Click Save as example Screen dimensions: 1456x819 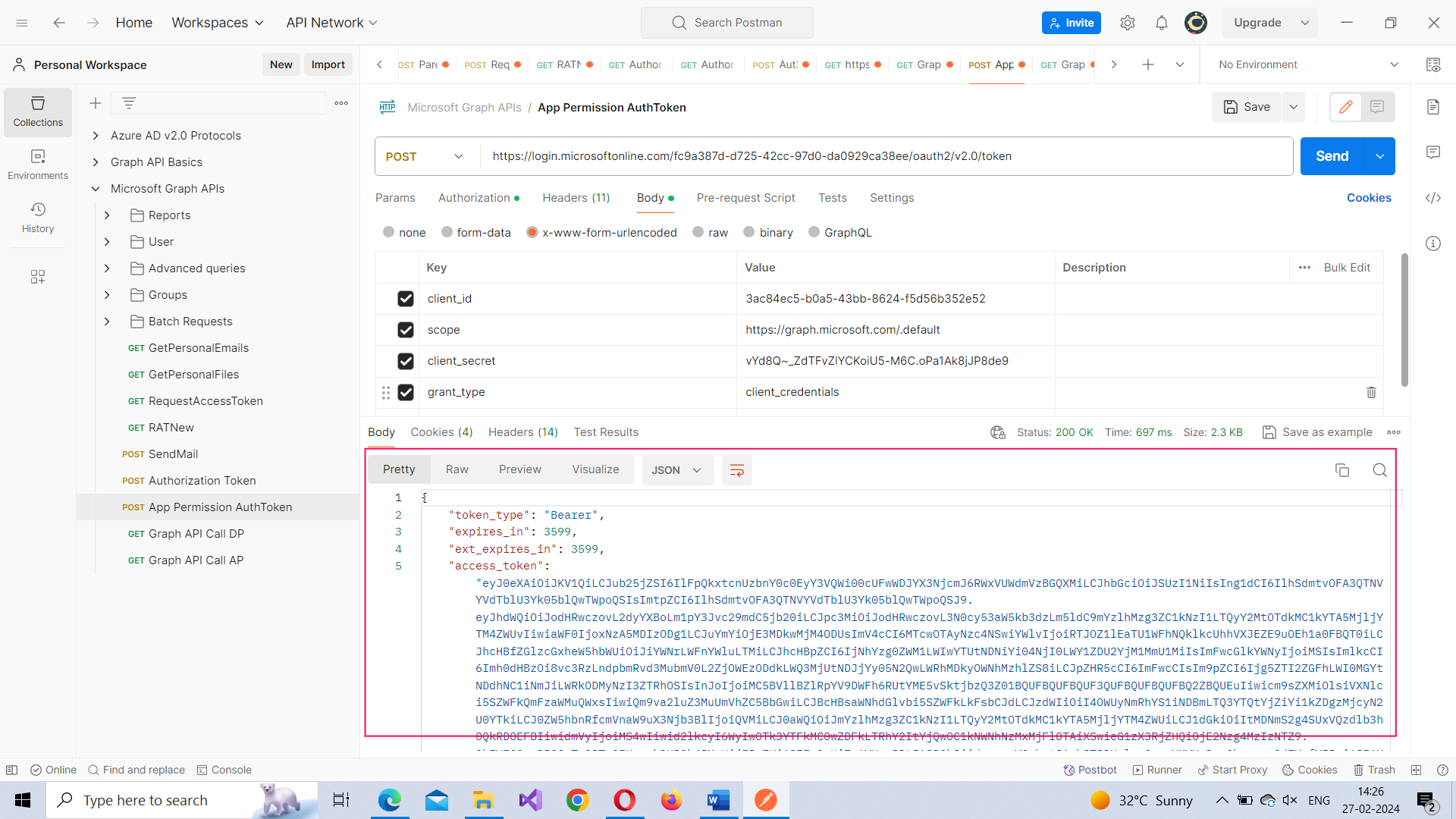pyautogui.click(x=1318, y=432)
